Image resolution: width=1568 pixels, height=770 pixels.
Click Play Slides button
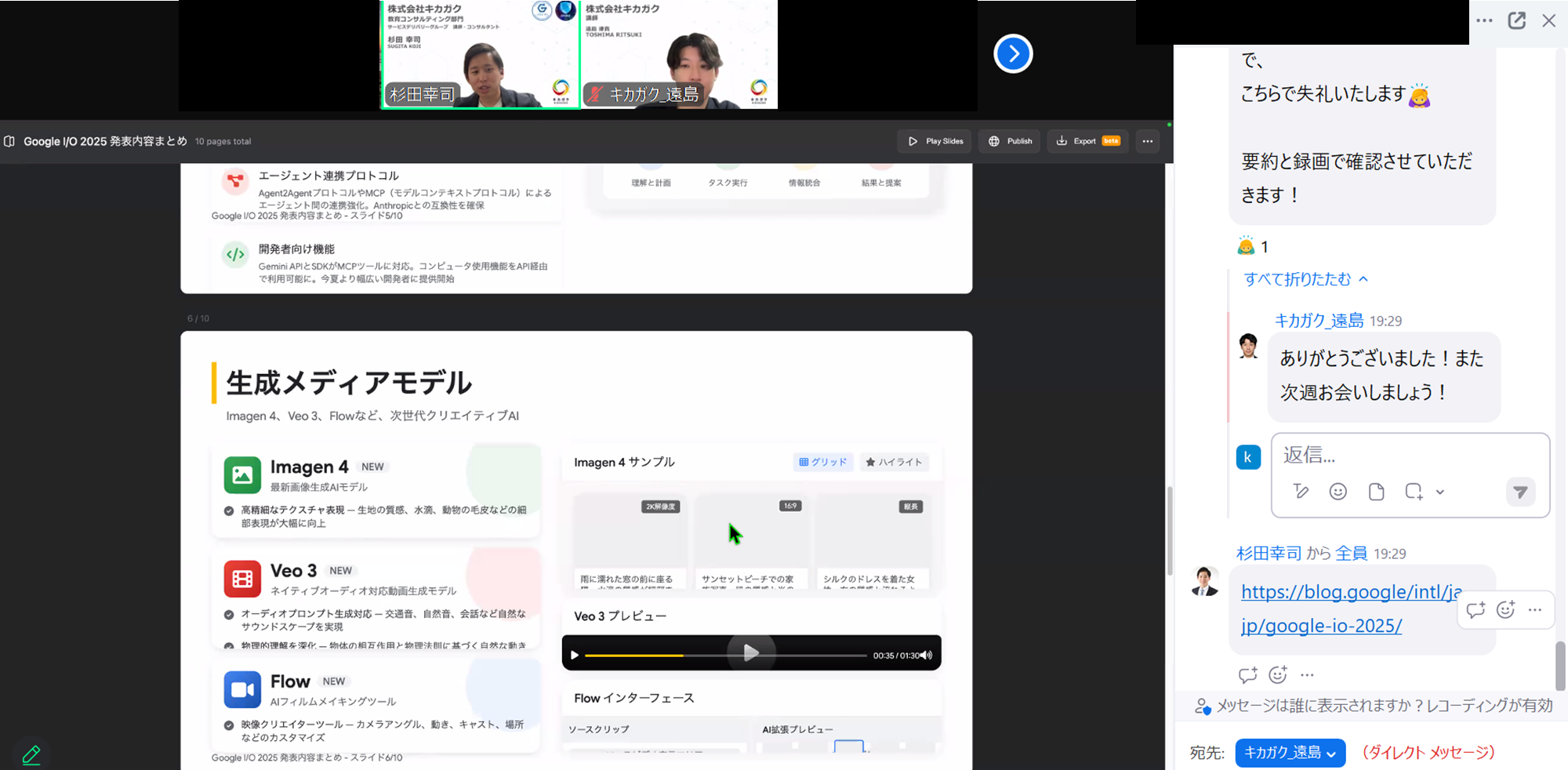(x=935, y=141)
